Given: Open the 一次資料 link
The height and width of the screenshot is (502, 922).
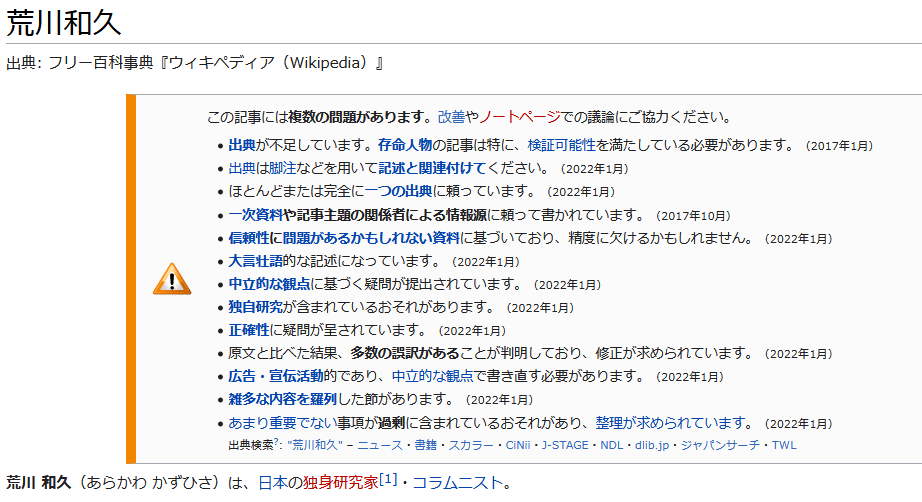Looking at the screenshot, I should coord(255,215).
